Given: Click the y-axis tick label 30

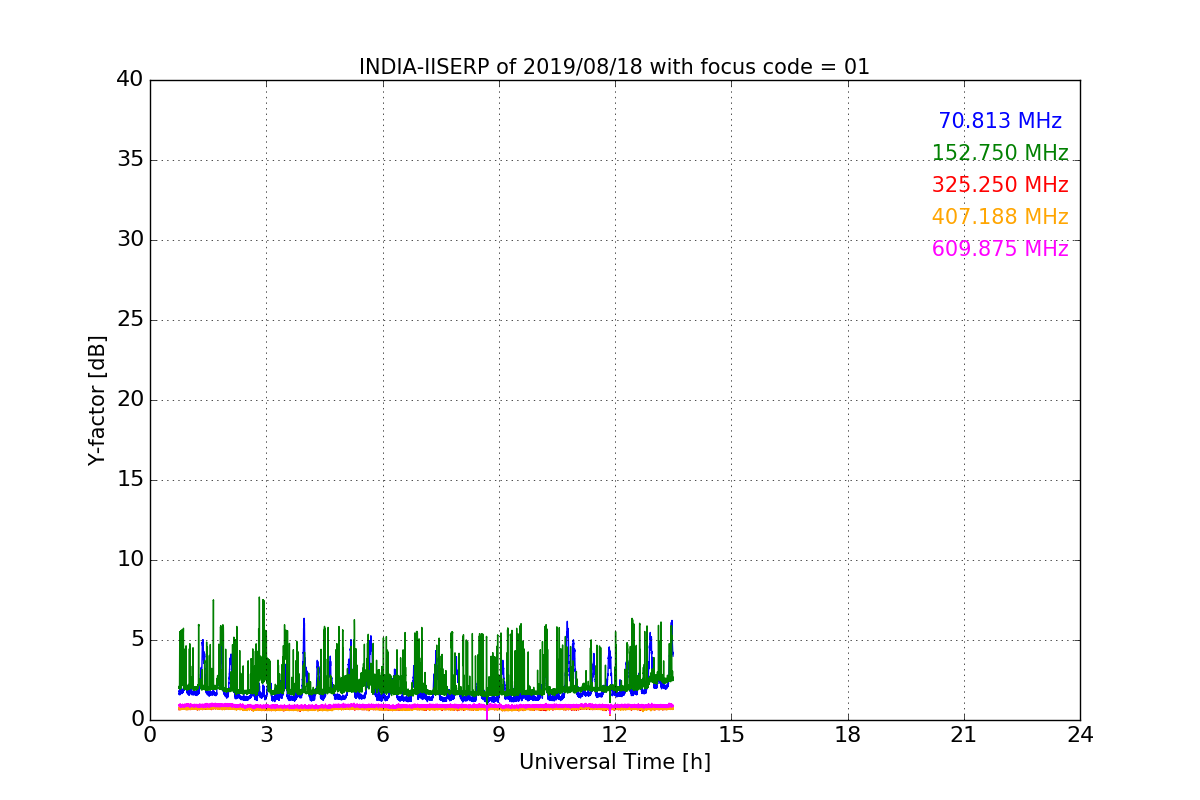Looking at the screenshot, I should point(130,239).
